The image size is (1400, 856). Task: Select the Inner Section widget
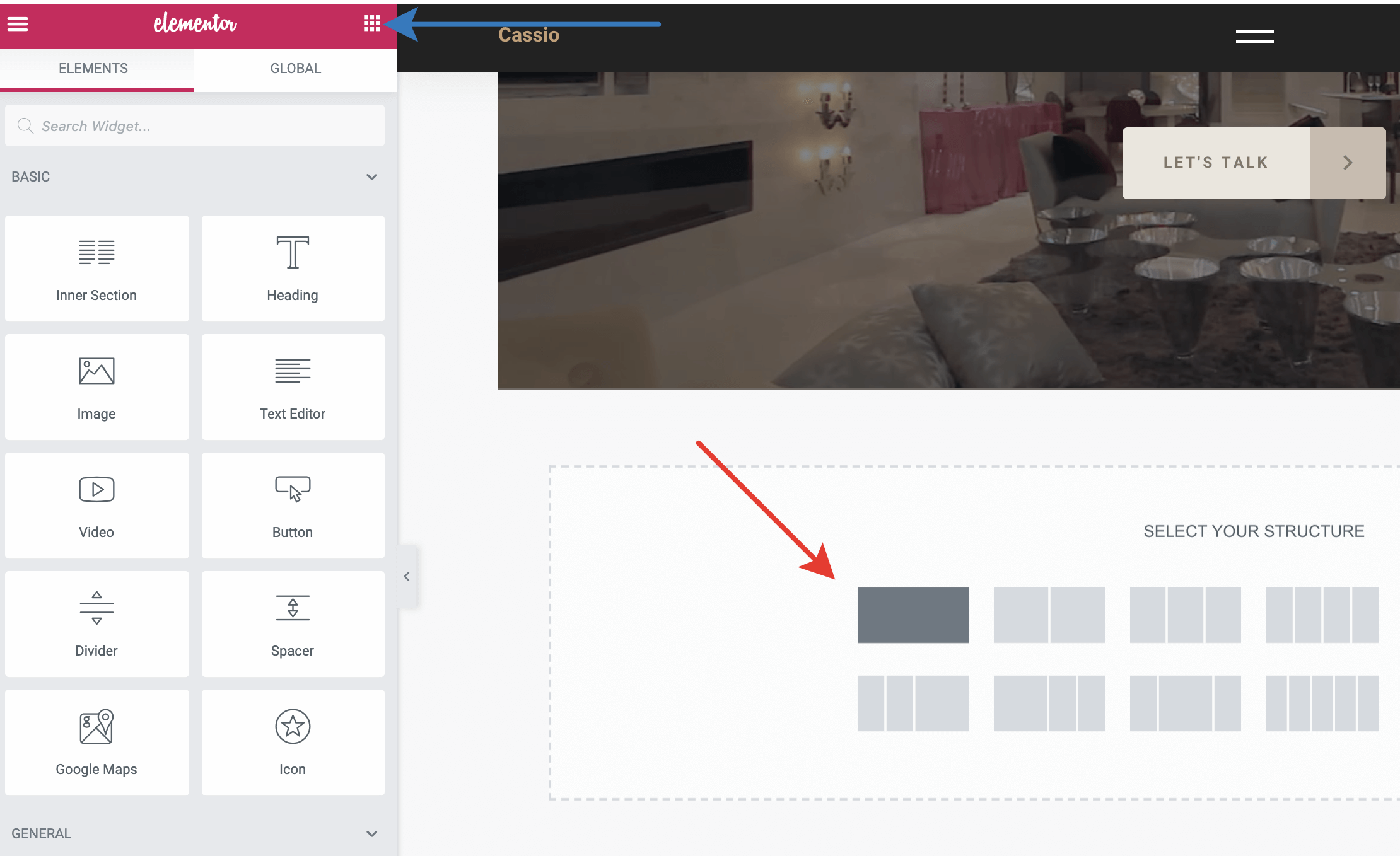96,269
